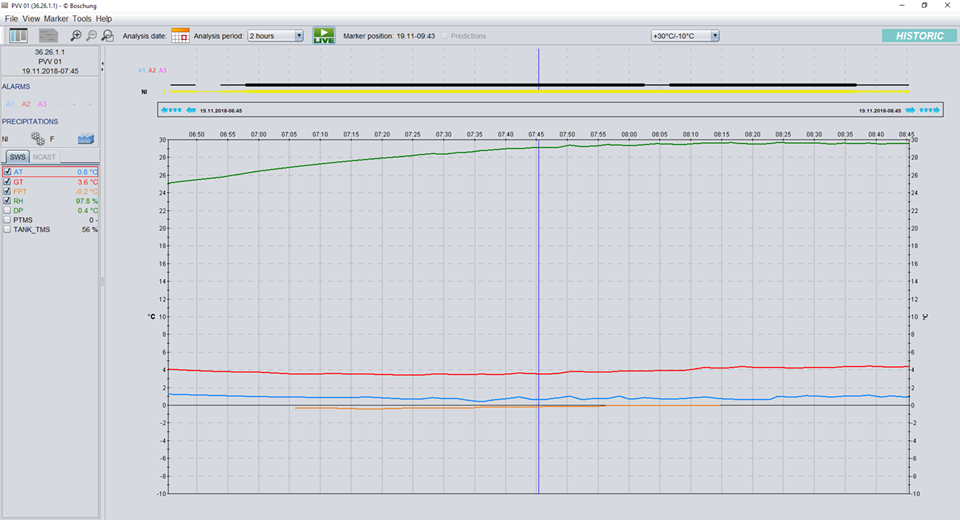This screenshot has height=520, width=960.
Task: Click the chart panel view icon
Action: click(x=18, y=36)
